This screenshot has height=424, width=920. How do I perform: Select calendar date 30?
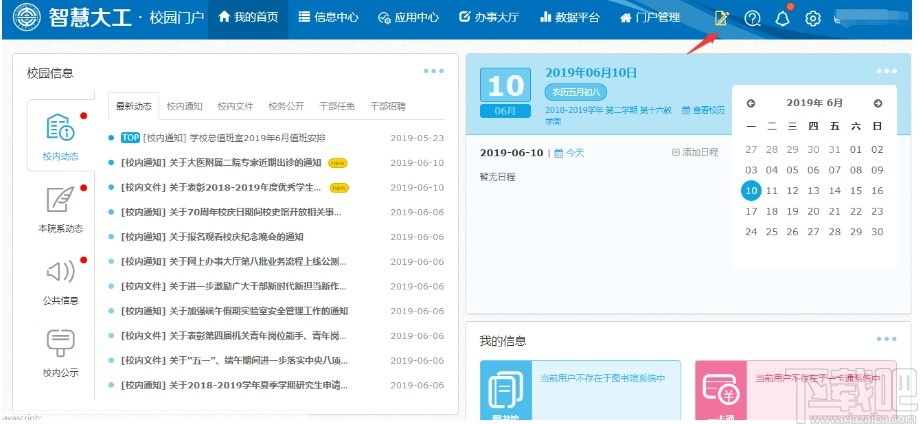[877, 232]
